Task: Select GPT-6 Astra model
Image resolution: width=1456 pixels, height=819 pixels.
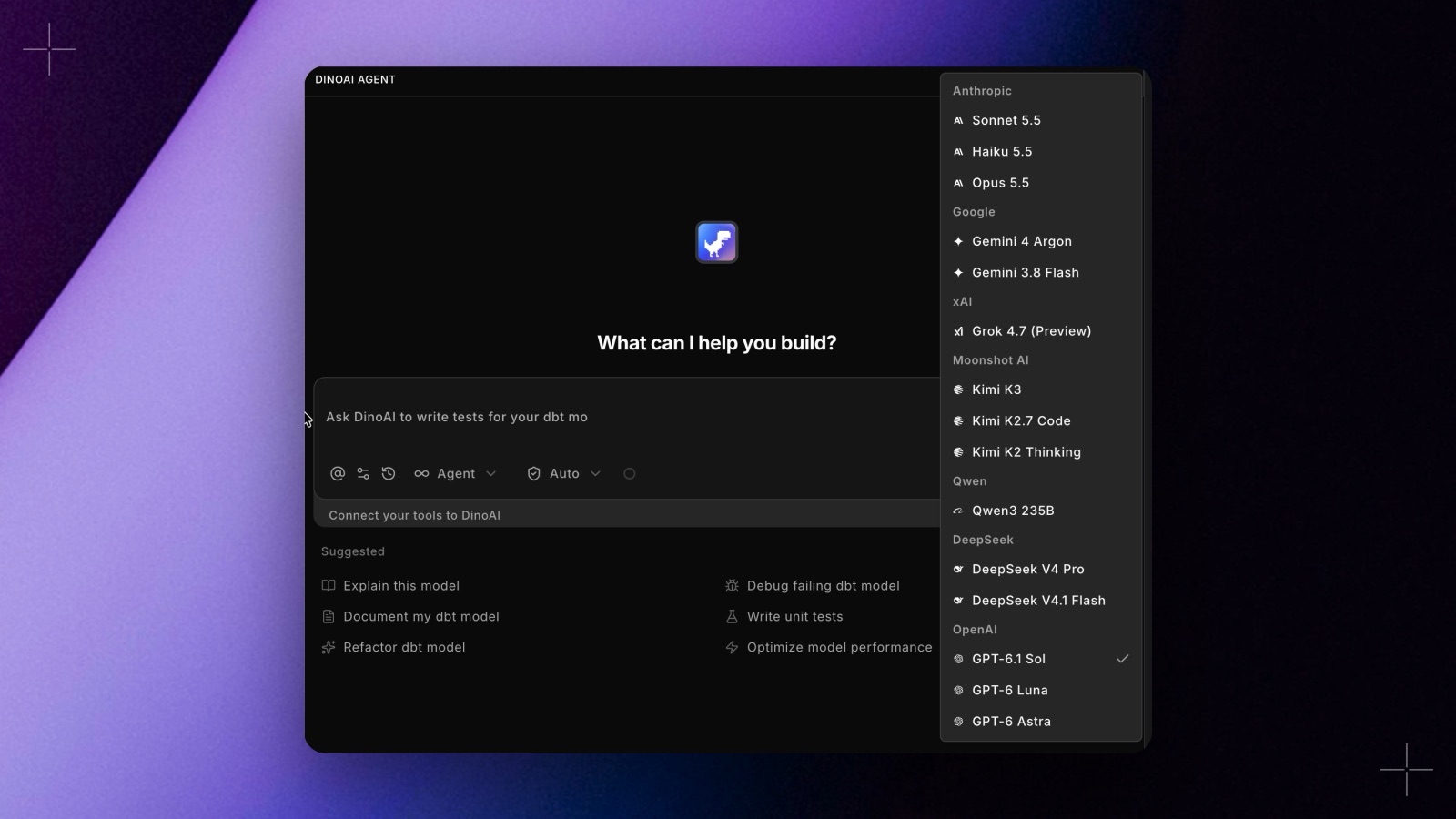Action: click(x=1041, y=722)
